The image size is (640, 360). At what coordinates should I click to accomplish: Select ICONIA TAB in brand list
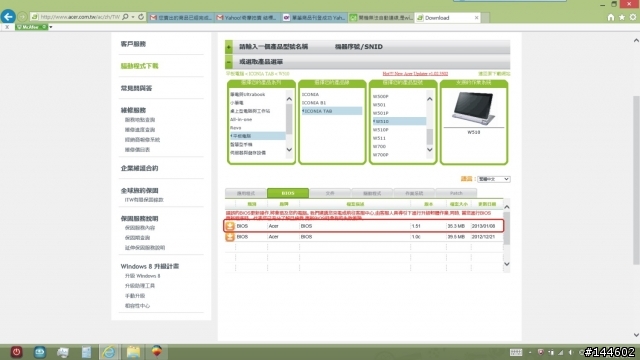[x=331, y=111]
